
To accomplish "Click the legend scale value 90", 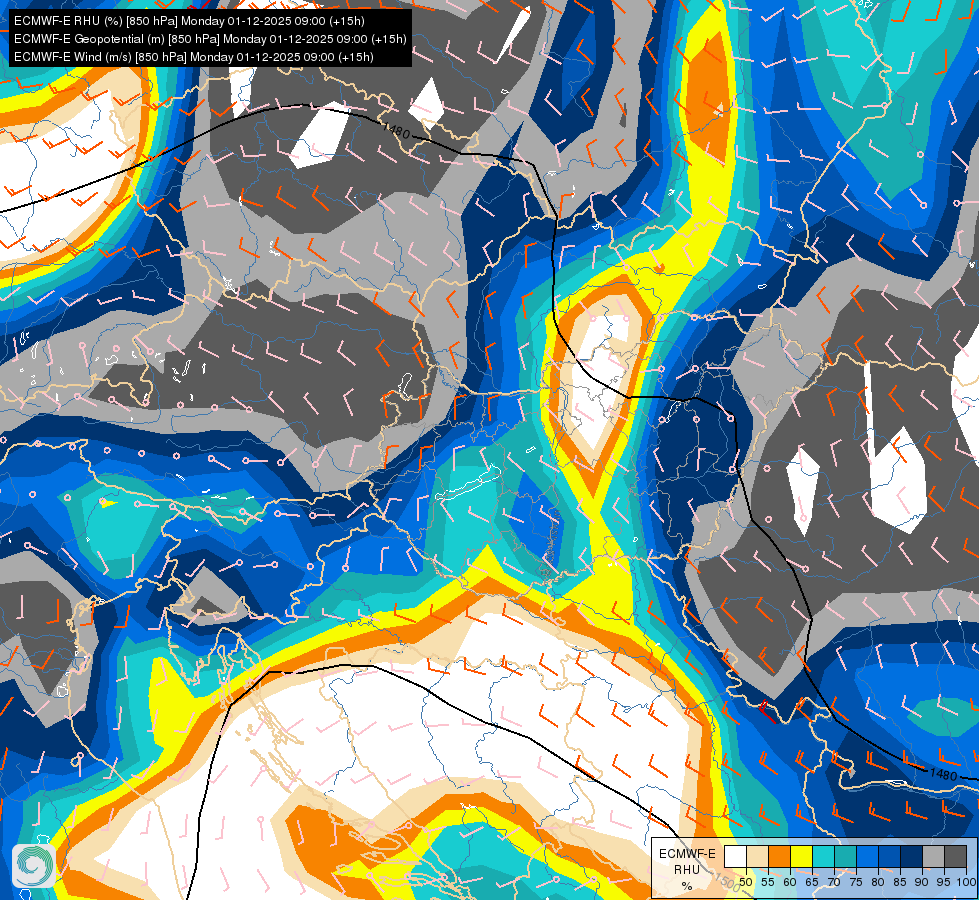I will (x=923, y=882).
